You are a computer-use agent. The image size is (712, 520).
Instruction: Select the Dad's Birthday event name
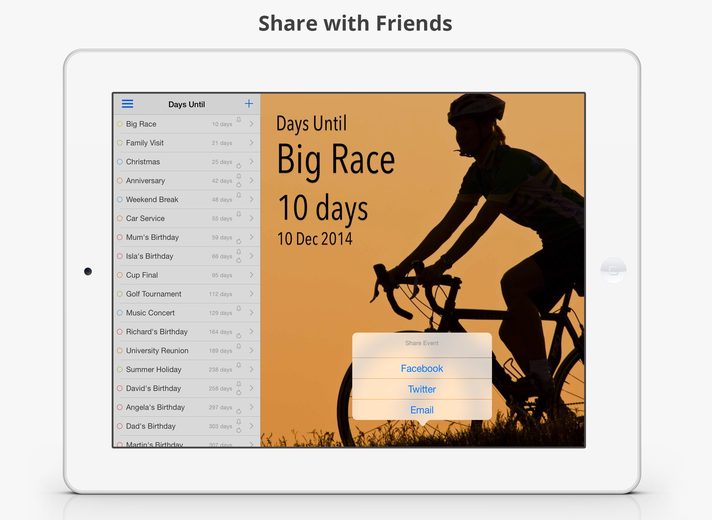pos(151,426)
